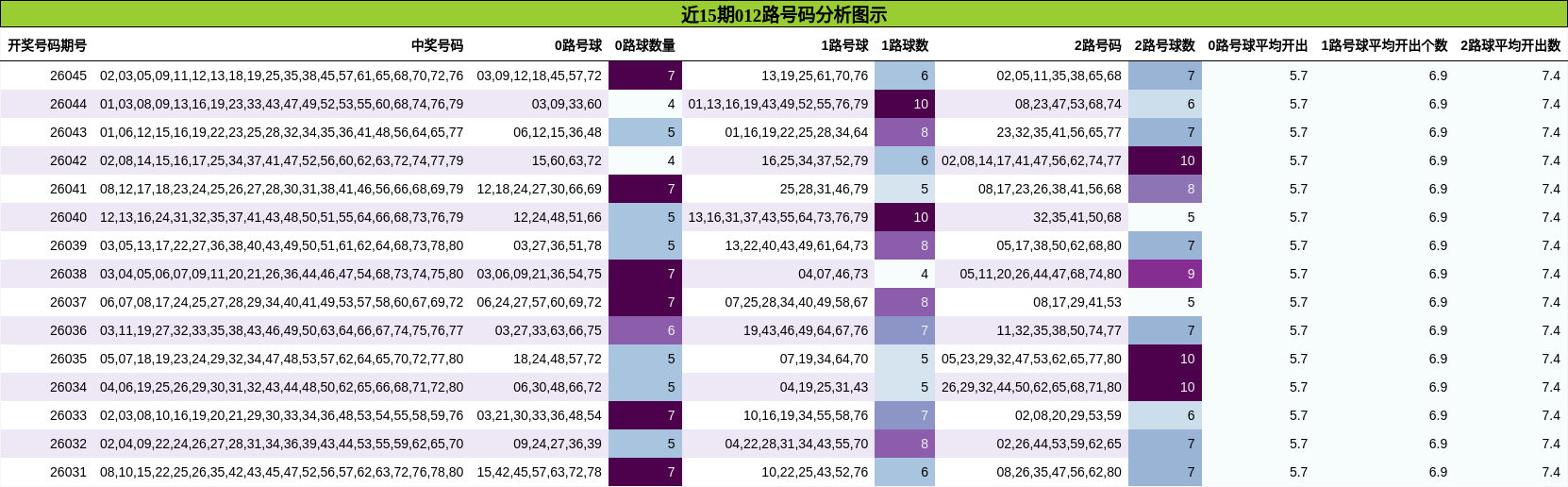Click period number 26044
This screenshot has width=1568, height=487.
[x=68, y=104]
